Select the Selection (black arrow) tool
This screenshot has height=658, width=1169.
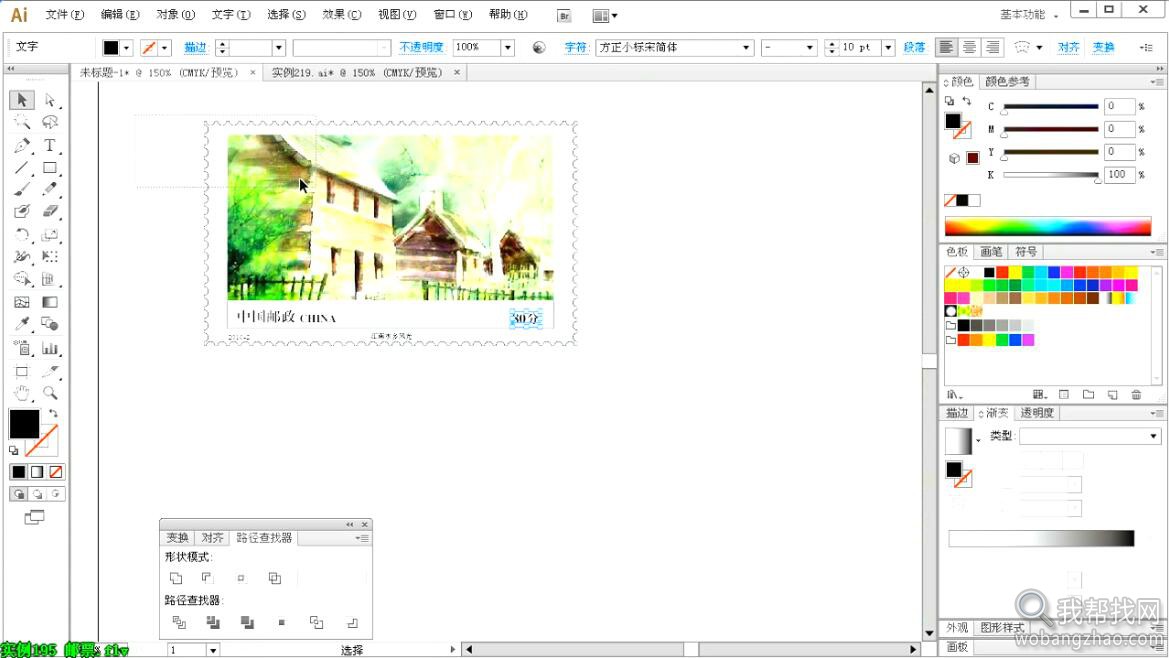point(22,99)
